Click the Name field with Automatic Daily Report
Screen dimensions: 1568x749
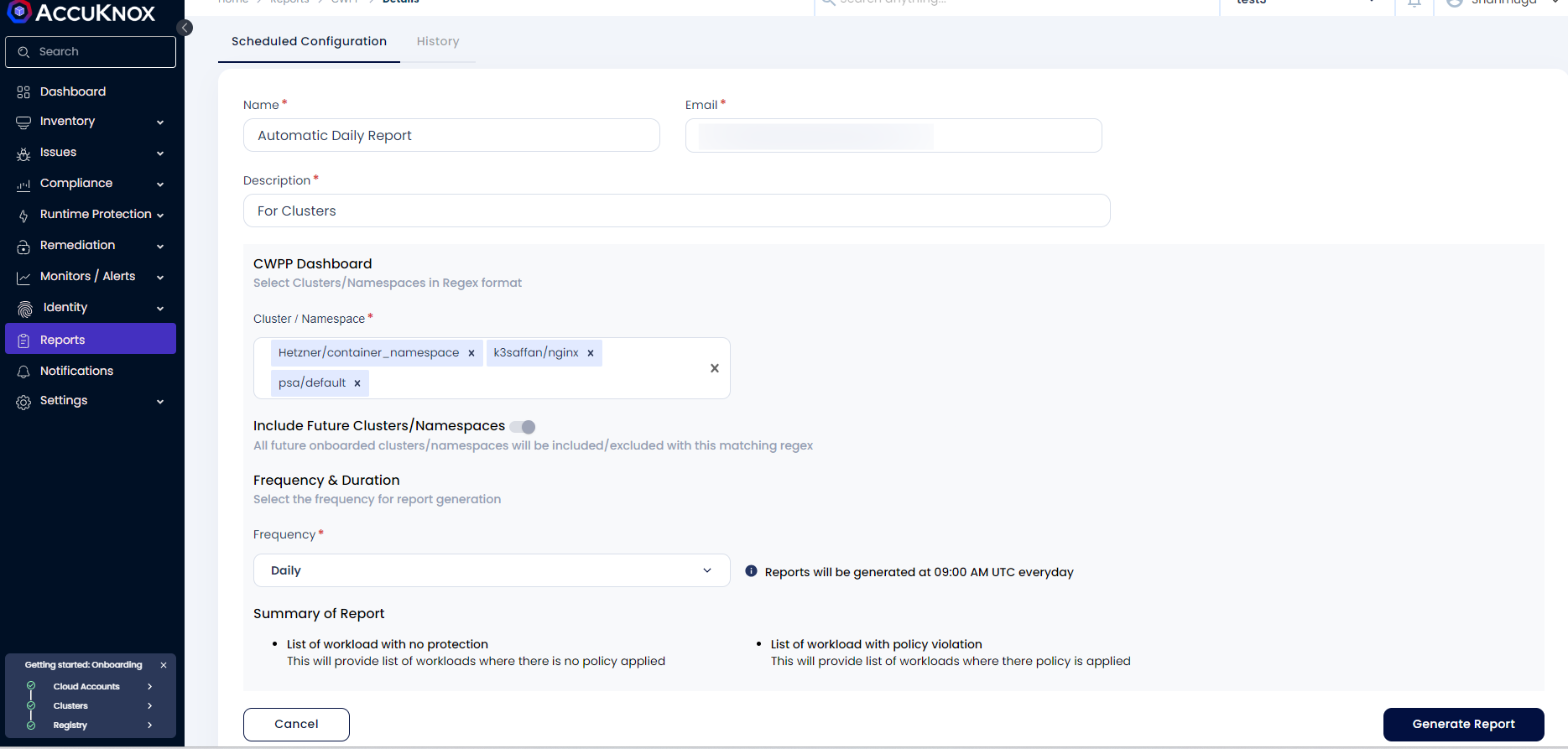coord(451,135)
